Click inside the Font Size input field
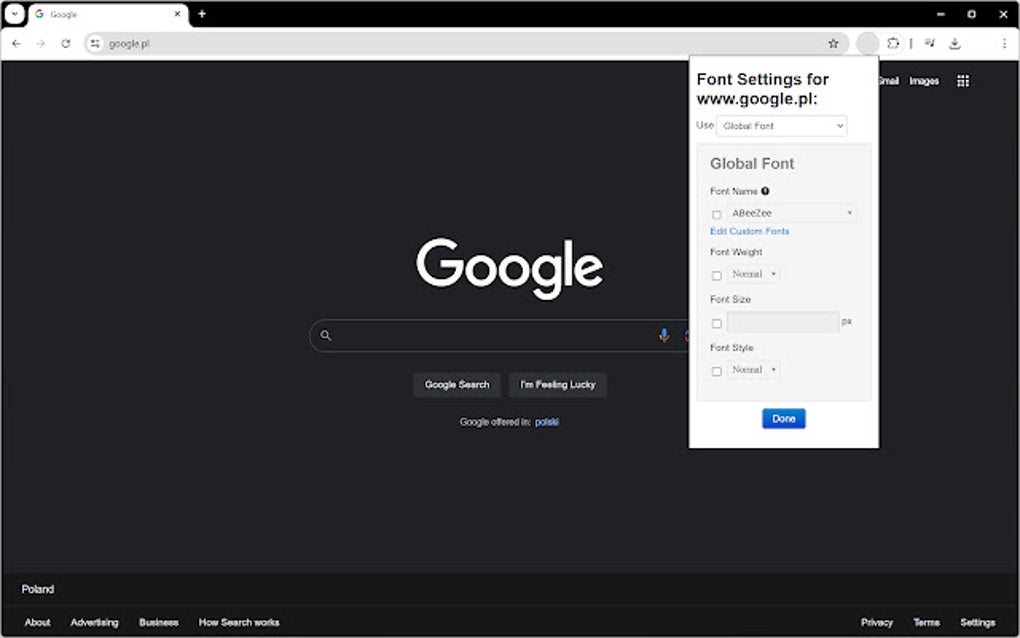 tap(782, 321)
